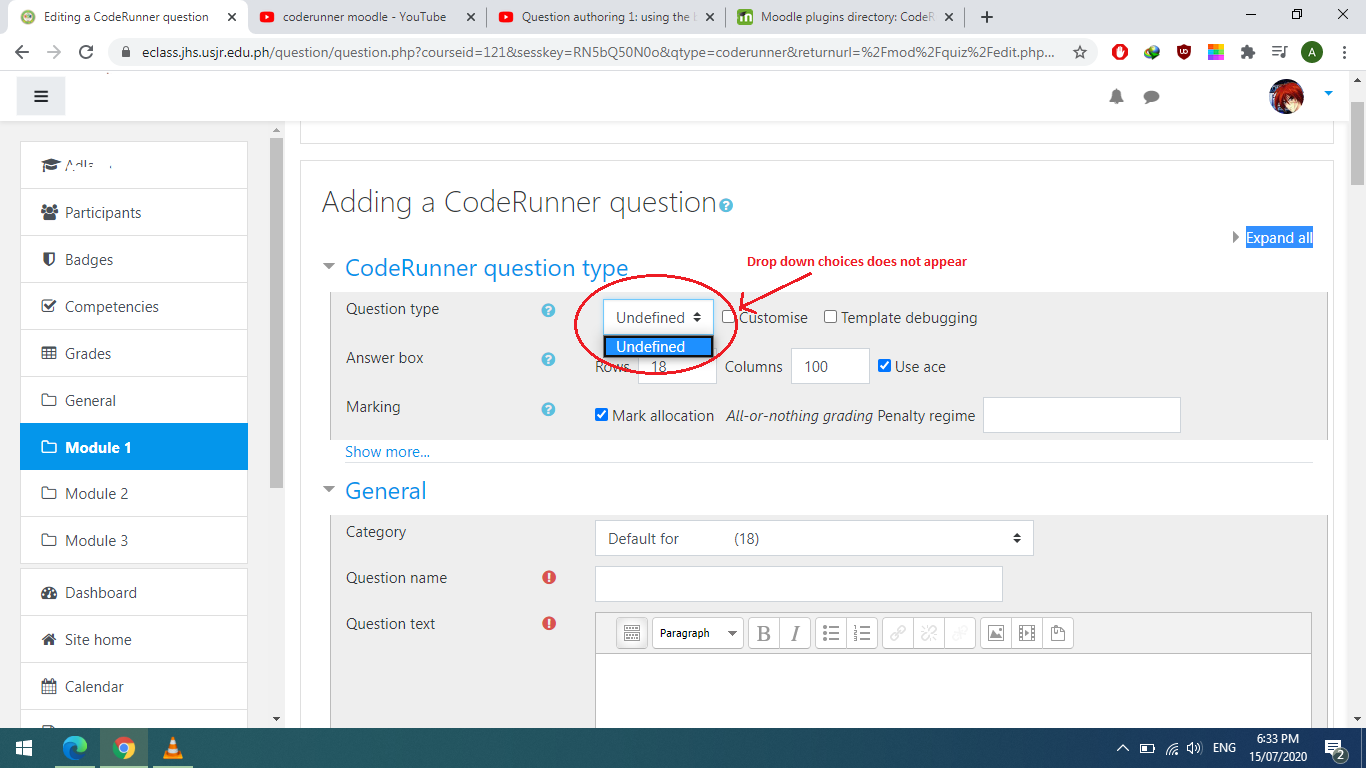This screenshot has width=1366, height=768.
Task: Uncheck the Use ace checkbox
Action: pos(884,366)
